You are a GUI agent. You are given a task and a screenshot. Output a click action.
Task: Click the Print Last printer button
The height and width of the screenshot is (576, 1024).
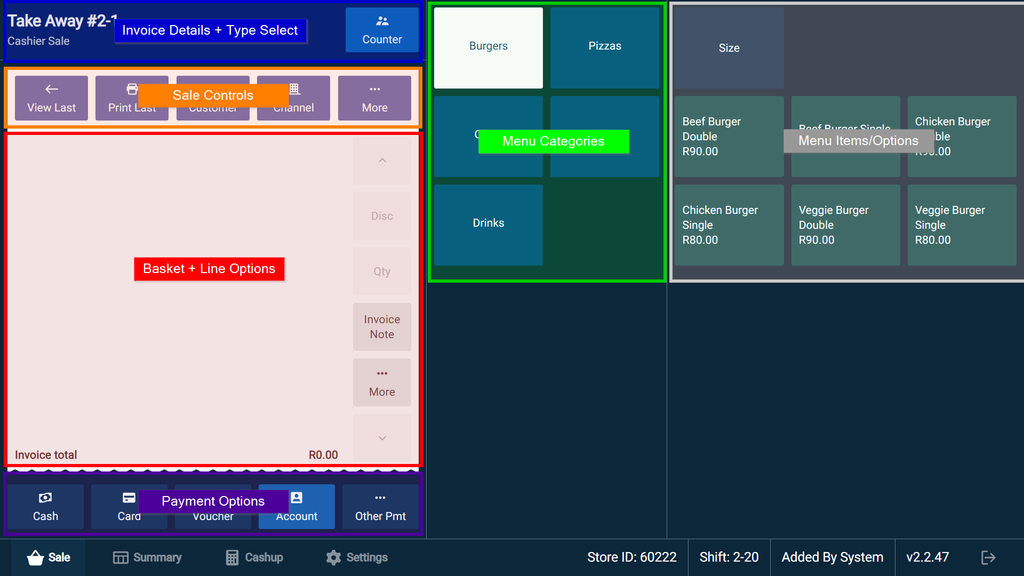click(x=132, y=98)
